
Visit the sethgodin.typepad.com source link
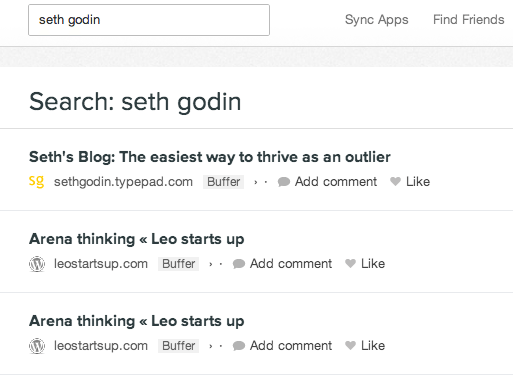click(123, 182)
